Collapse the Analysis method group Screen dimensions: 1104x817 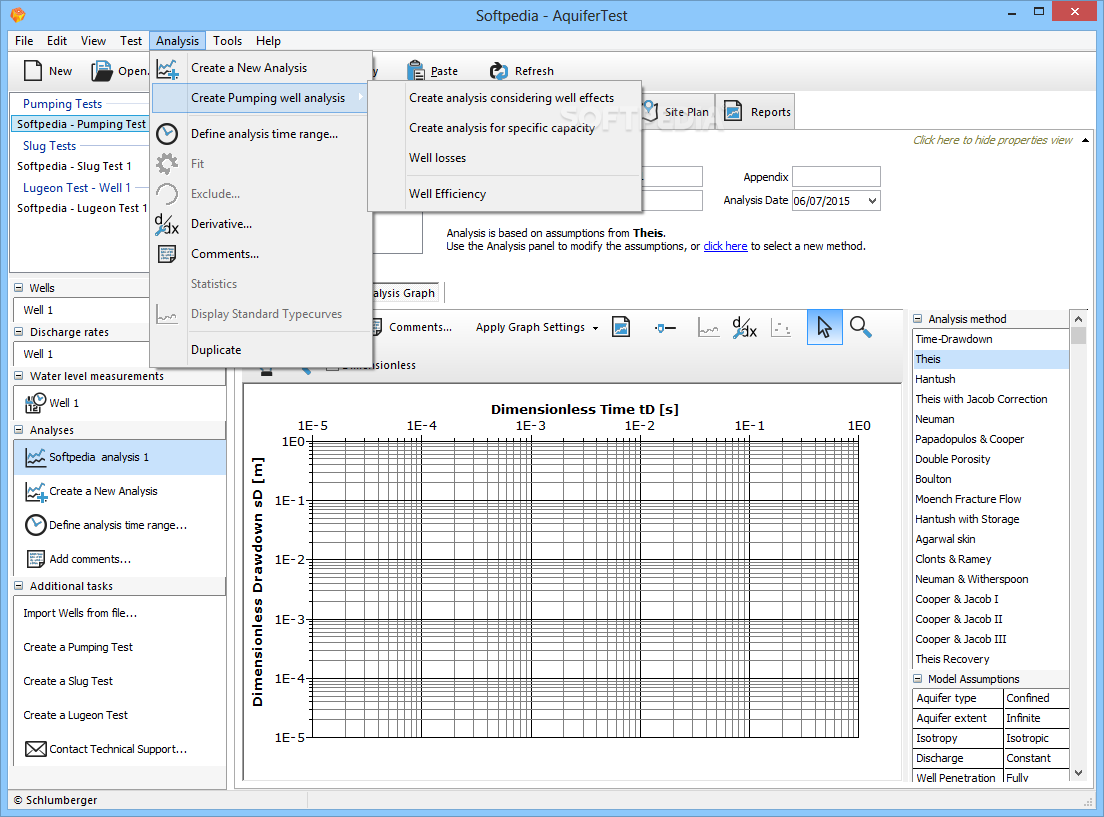(x=917, y=319)
